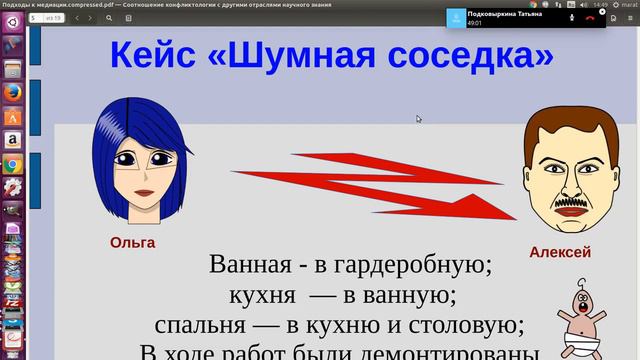The height and width of the screenshot is (360, 640).
Task: Open the bookmark icon in viewer toolbar
Action: point(613,18)
